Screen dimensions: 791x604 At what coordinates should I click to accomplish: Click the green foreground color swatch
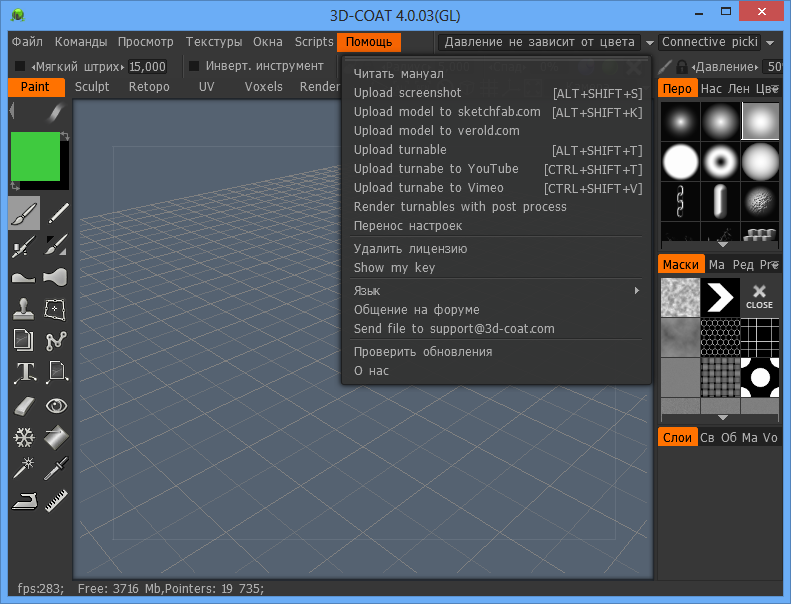pos(35,157)
